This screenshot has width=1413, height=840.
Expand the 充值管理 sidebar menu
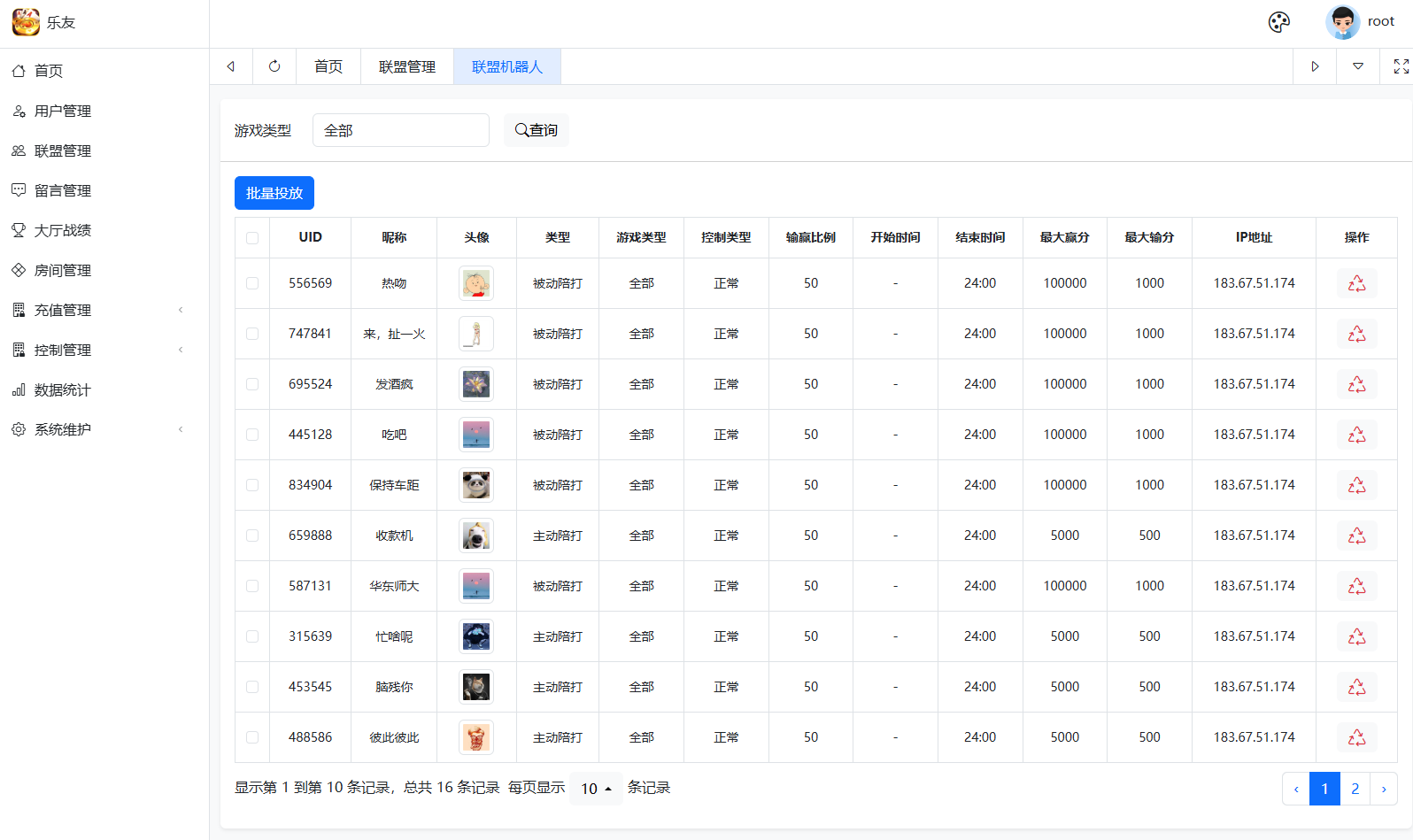point(97,310)
